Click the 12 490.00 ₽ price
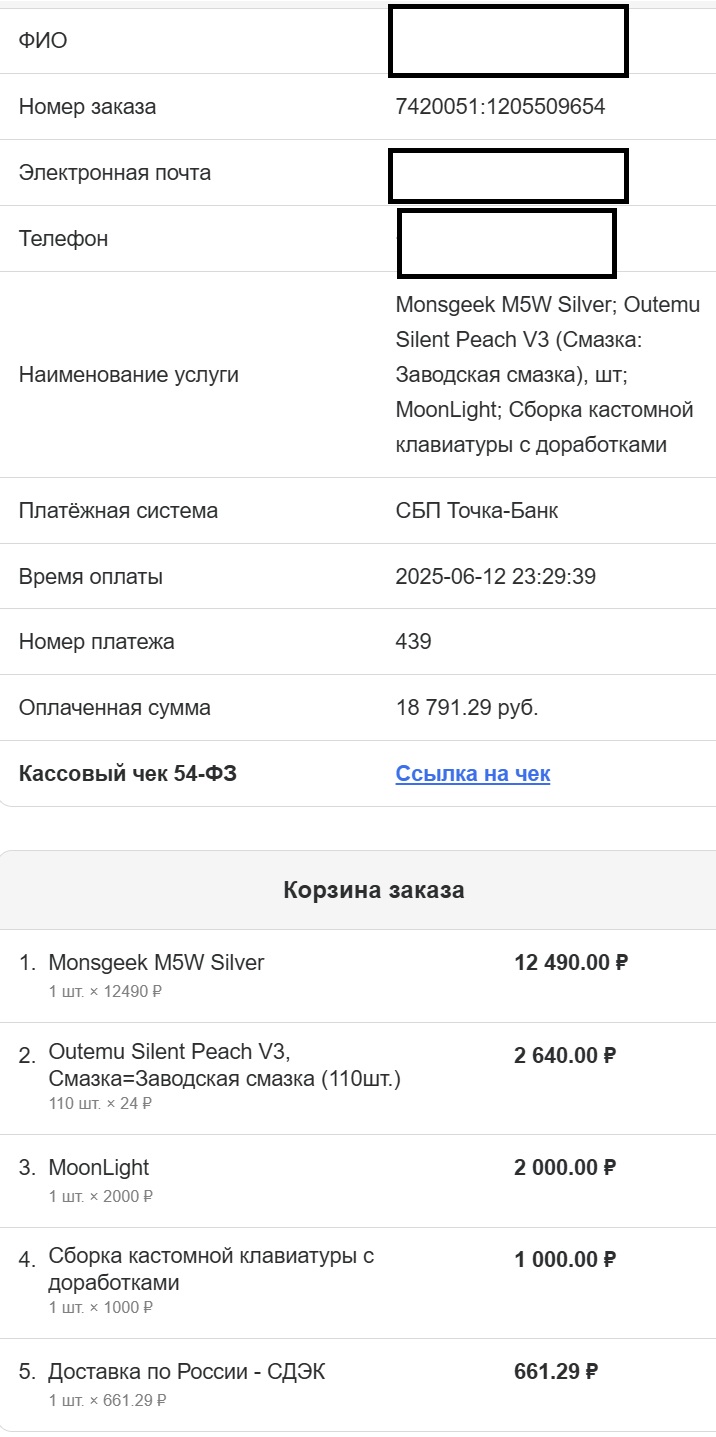This screenshot has height=1437, width=716. click(x=571, y=963)
